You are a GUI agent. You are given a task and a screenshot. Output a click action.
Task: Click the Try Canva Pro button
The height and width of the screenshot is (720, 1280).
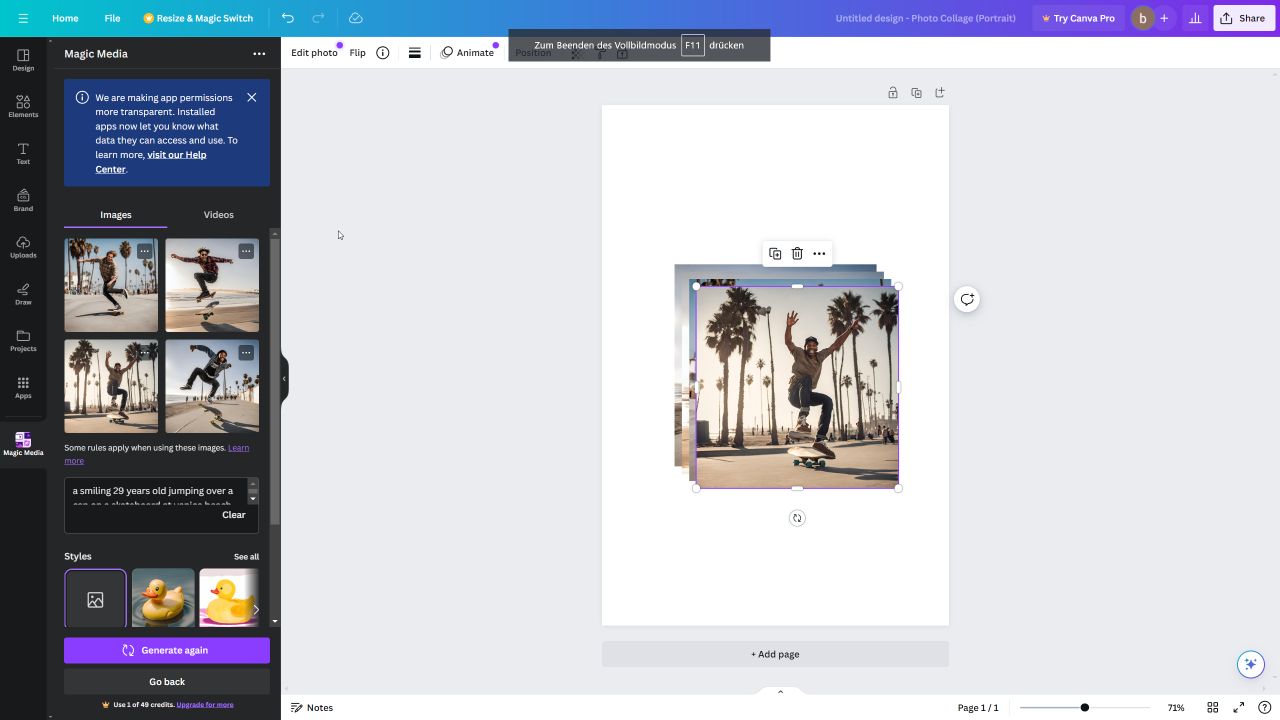coord(1078,18)
